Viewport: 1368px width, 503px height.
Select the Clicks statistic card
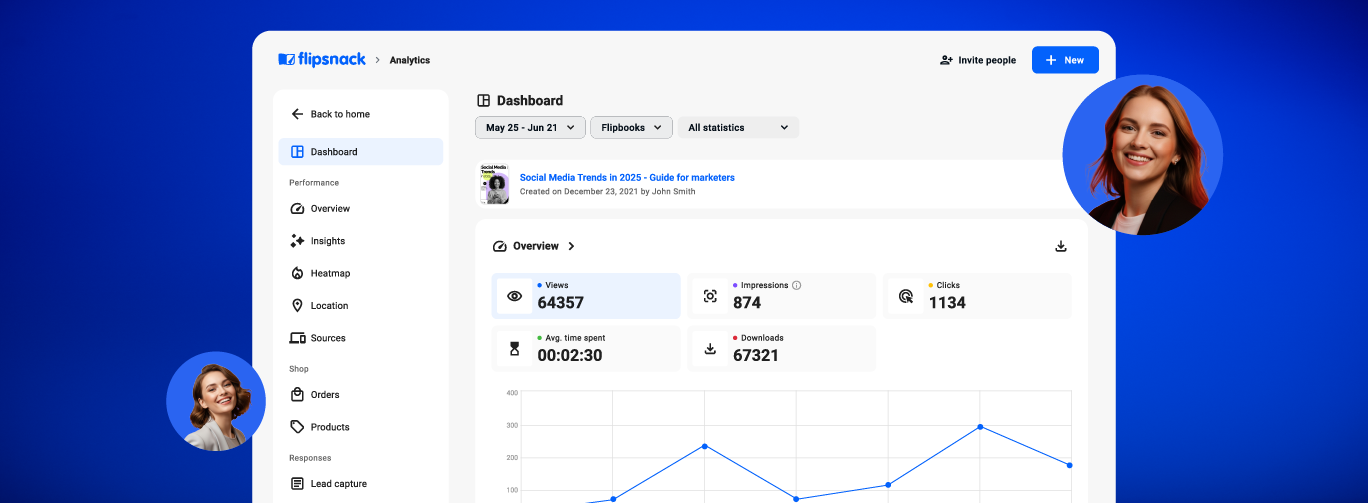[x=977, y=296]
